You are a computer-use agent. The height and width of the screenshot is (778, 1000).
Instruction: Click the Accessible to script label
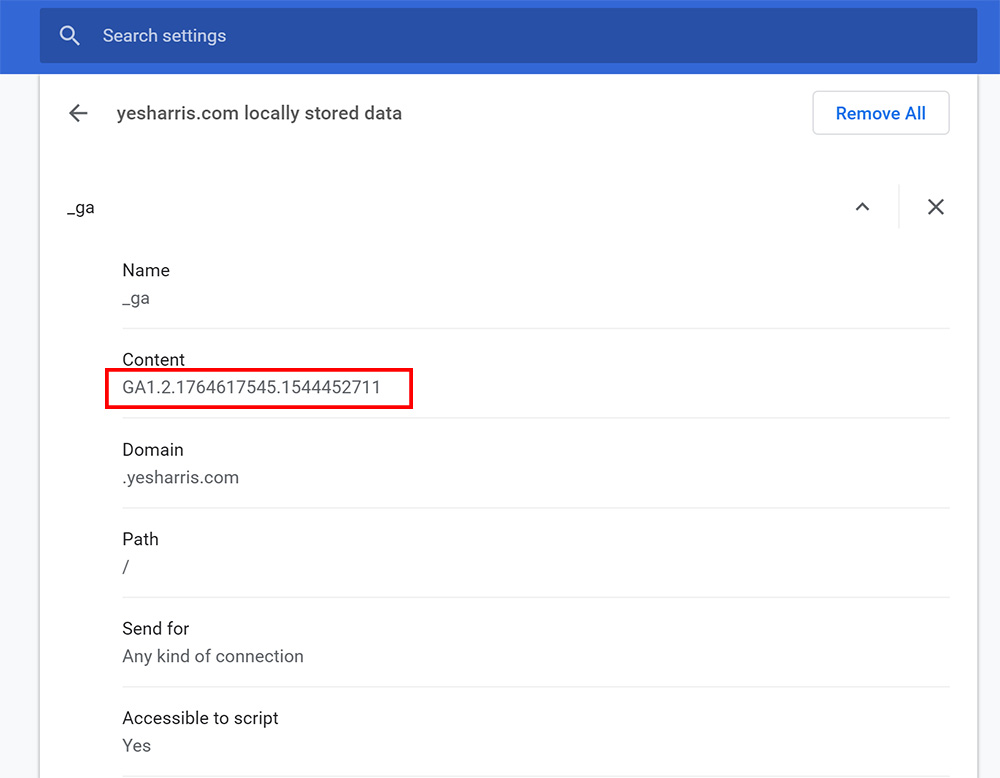200,718
